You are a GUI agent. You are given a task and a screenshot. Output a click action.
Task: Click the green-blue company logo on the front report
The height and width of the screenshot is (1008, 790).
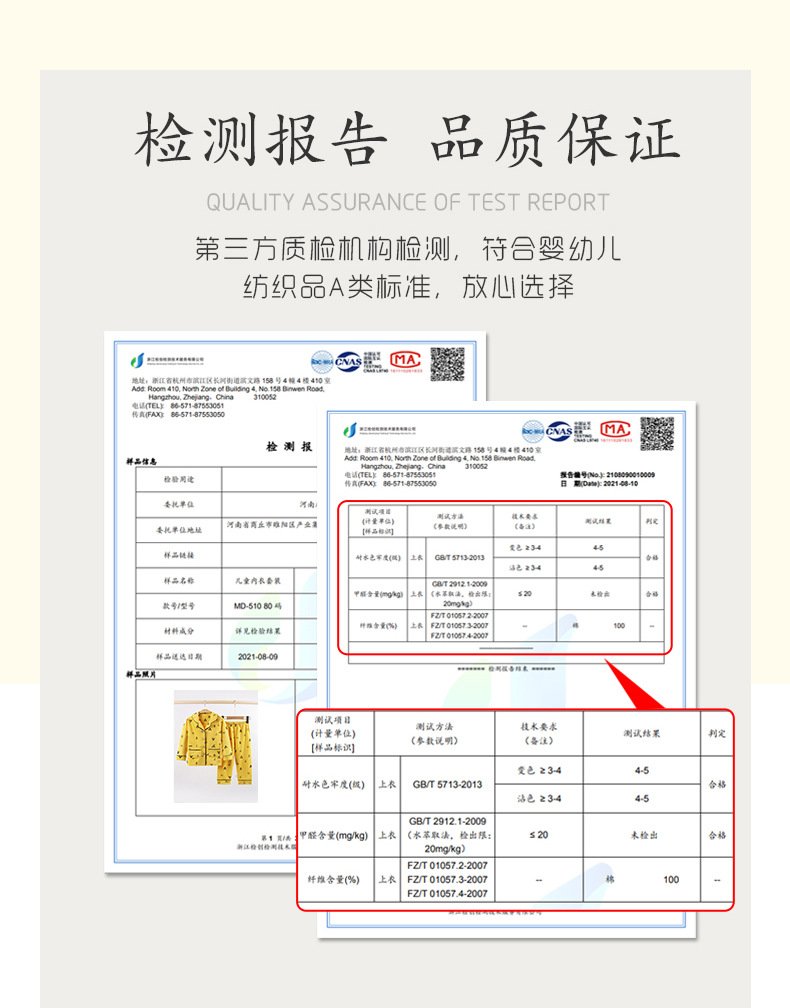point(350,430)
